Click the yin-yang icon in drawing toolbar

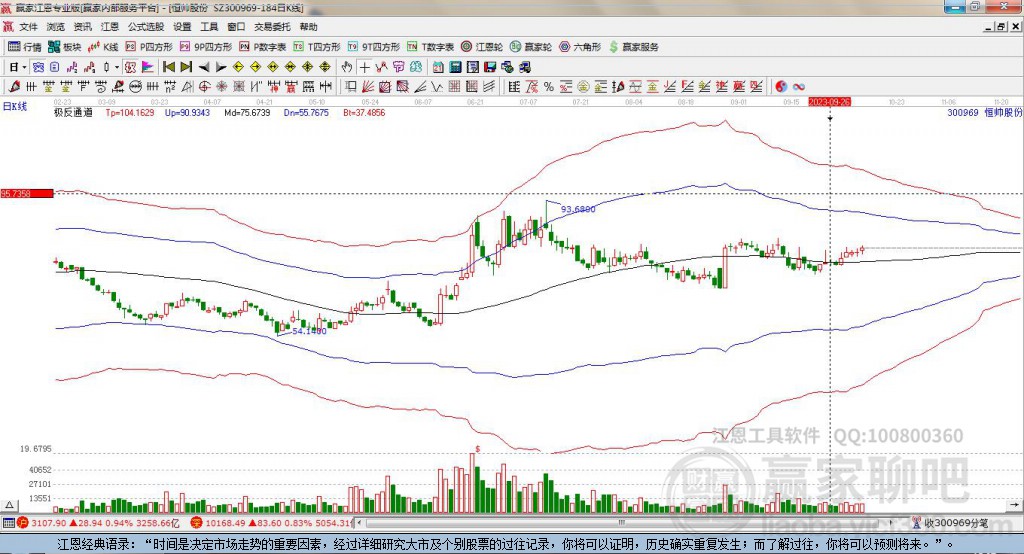pos(780,86)
